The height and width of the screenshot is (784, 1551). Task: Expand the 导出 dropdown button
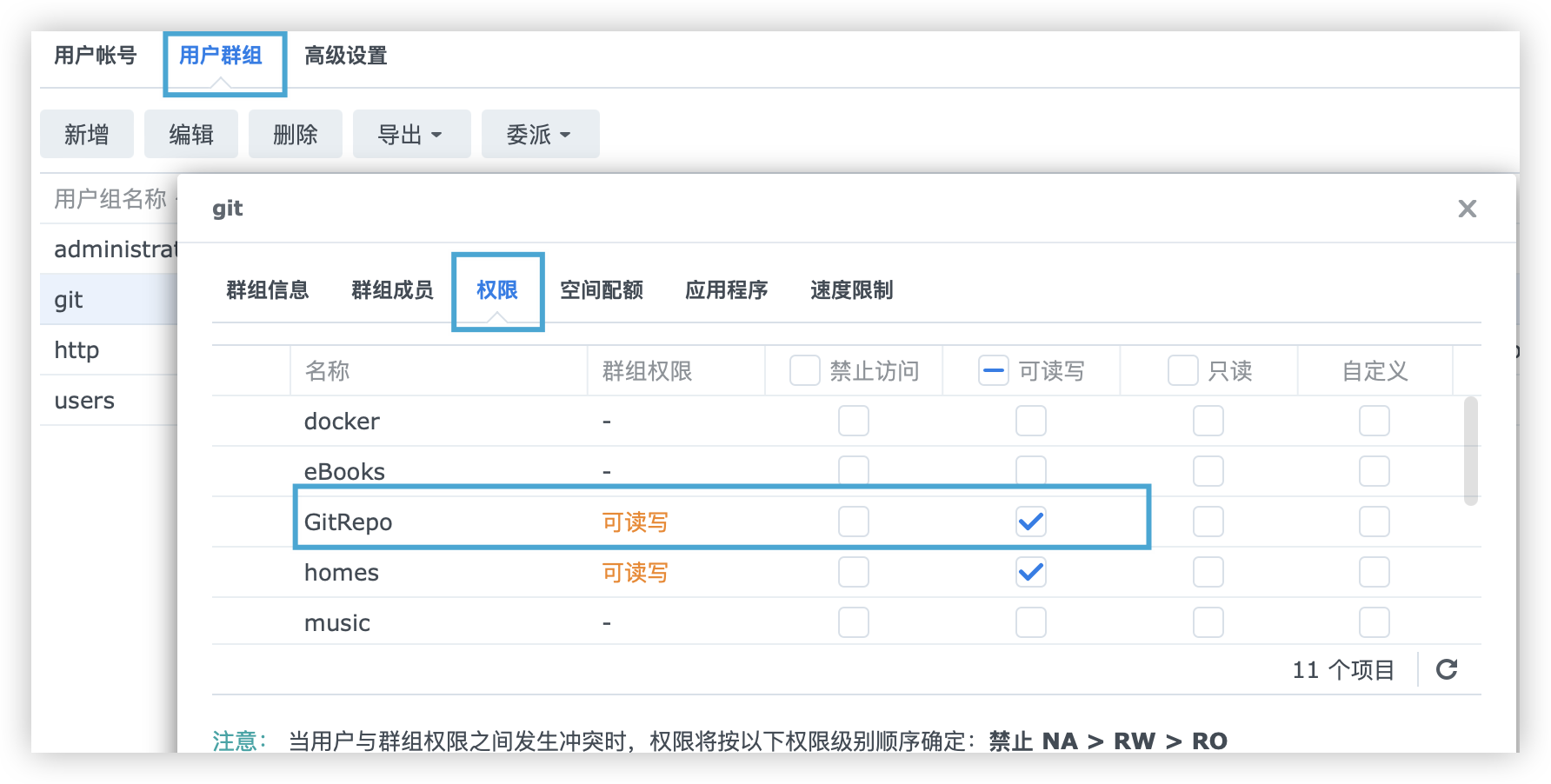(x=411, y=135)
